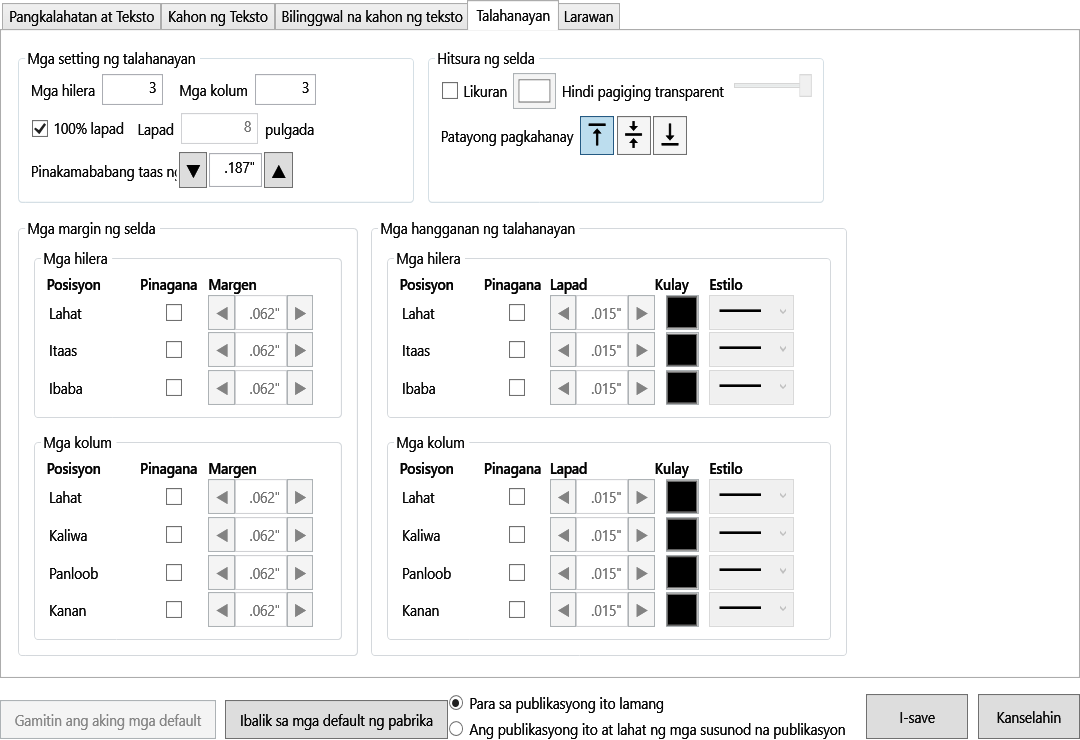Open Estilo dropdown for Kanan column border
This screenshot has width=1080, height=740.
click(x=751, y=610)
